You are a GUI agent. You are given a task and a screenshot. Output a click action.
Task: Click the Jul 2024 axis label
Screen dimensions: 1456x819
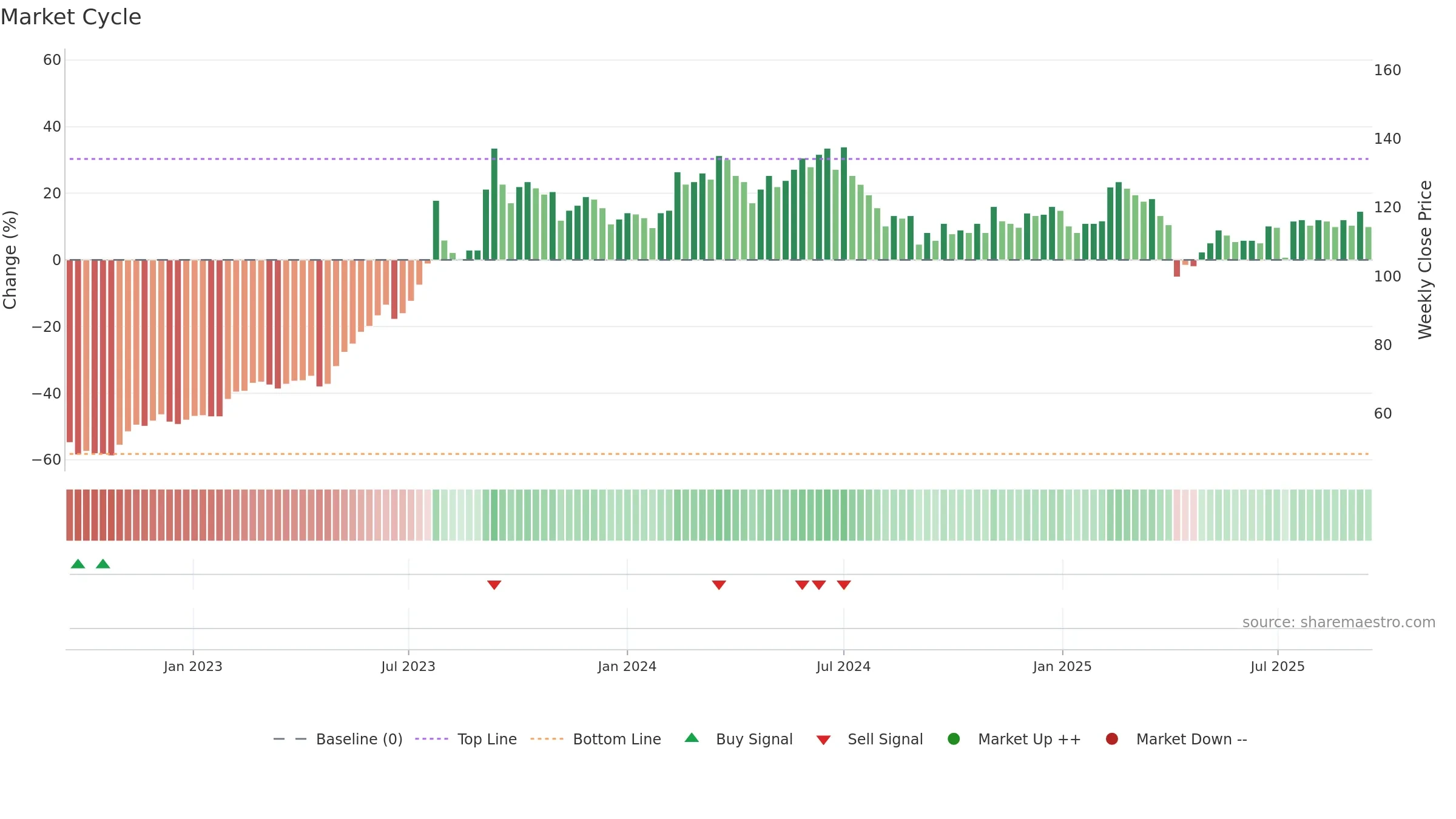[x=843, y=666]
